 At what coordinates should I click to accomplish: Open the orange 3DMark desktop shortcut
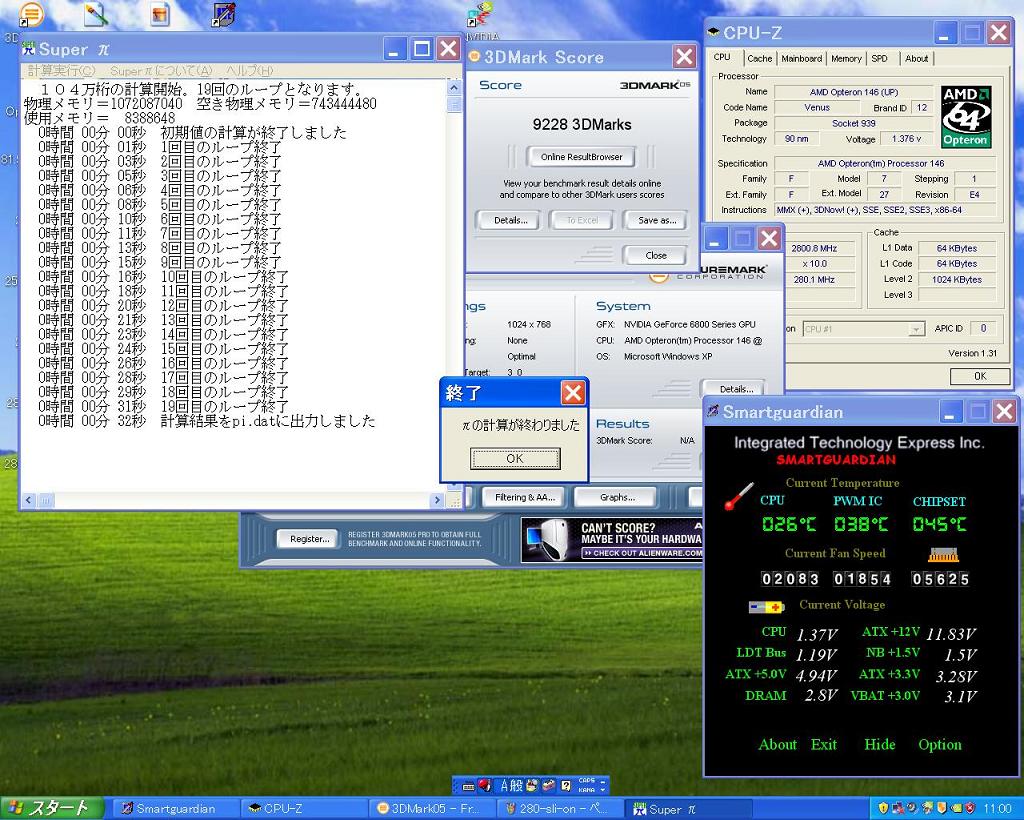31,14
